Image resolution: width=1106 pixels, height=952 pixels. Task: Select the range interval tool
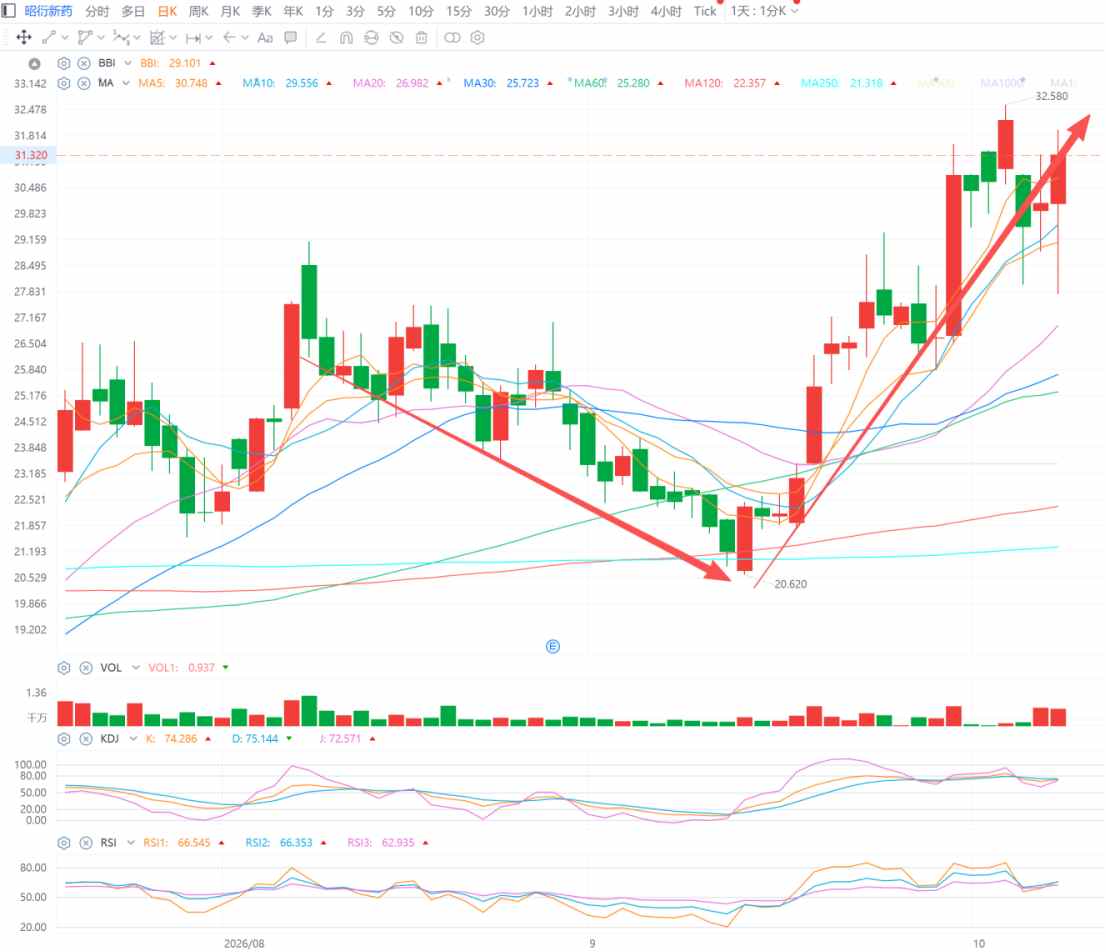pyautogui.click(x=193, y=37)
